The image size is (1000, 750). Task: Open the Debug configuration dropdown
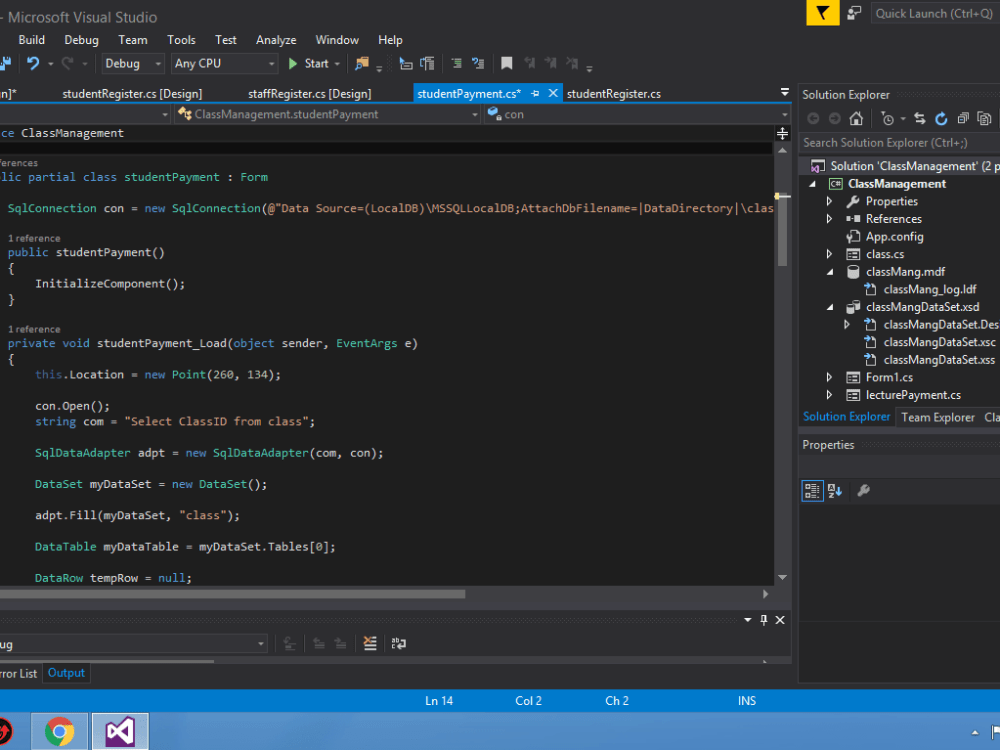point(132,63)
